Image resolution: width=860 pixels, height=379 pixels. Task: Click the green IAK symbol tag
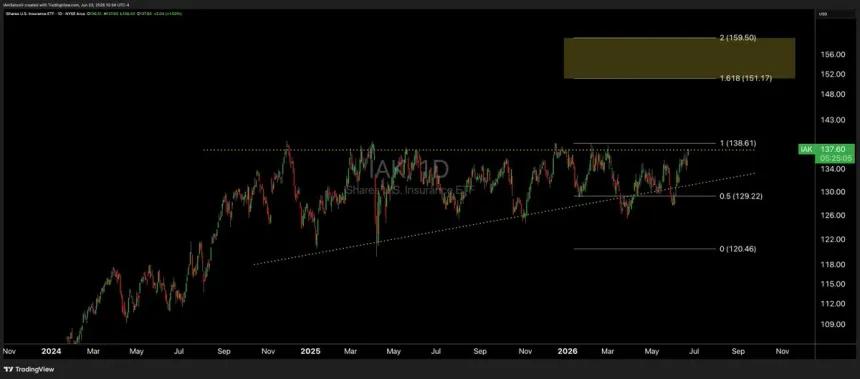click(807, 149)
